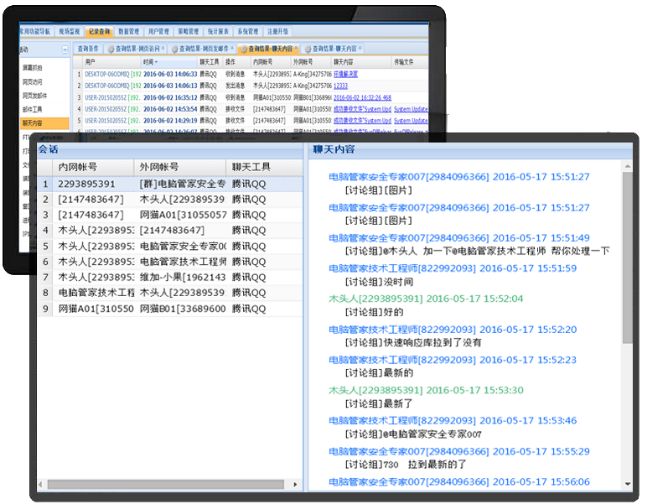The width and height of the screenshot is (648, 504).
Task: Open the 12333 chat content link
Action: (x=341, y=86)
